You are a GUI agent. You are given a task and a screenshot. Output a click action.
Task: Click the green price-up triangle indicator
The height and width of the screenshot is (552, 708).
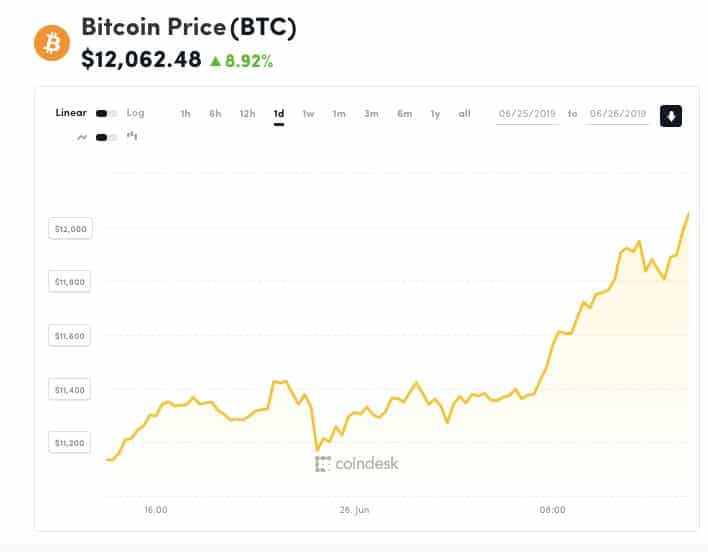(x=215, y=61)
